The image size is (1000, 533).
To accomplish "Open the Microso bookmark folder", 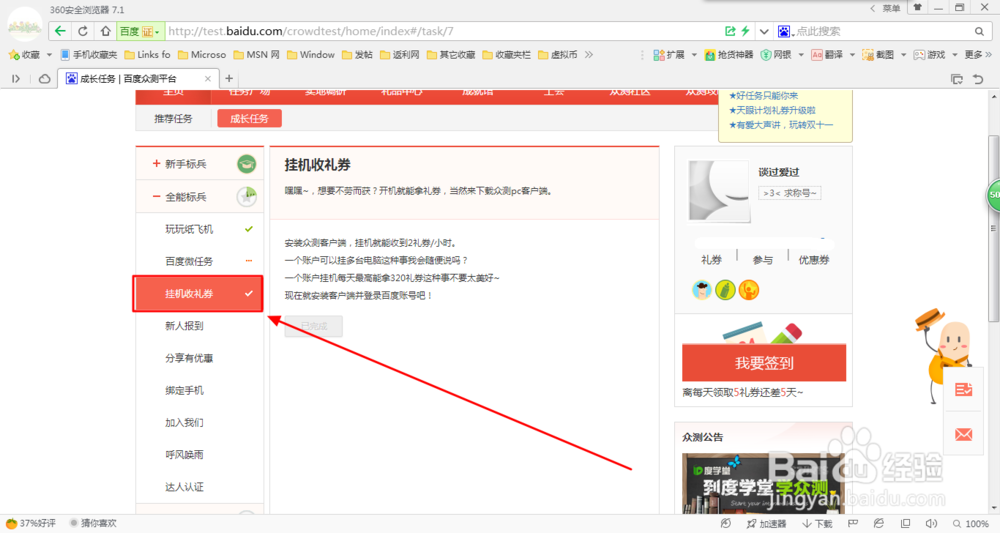I will coord(202,55).
